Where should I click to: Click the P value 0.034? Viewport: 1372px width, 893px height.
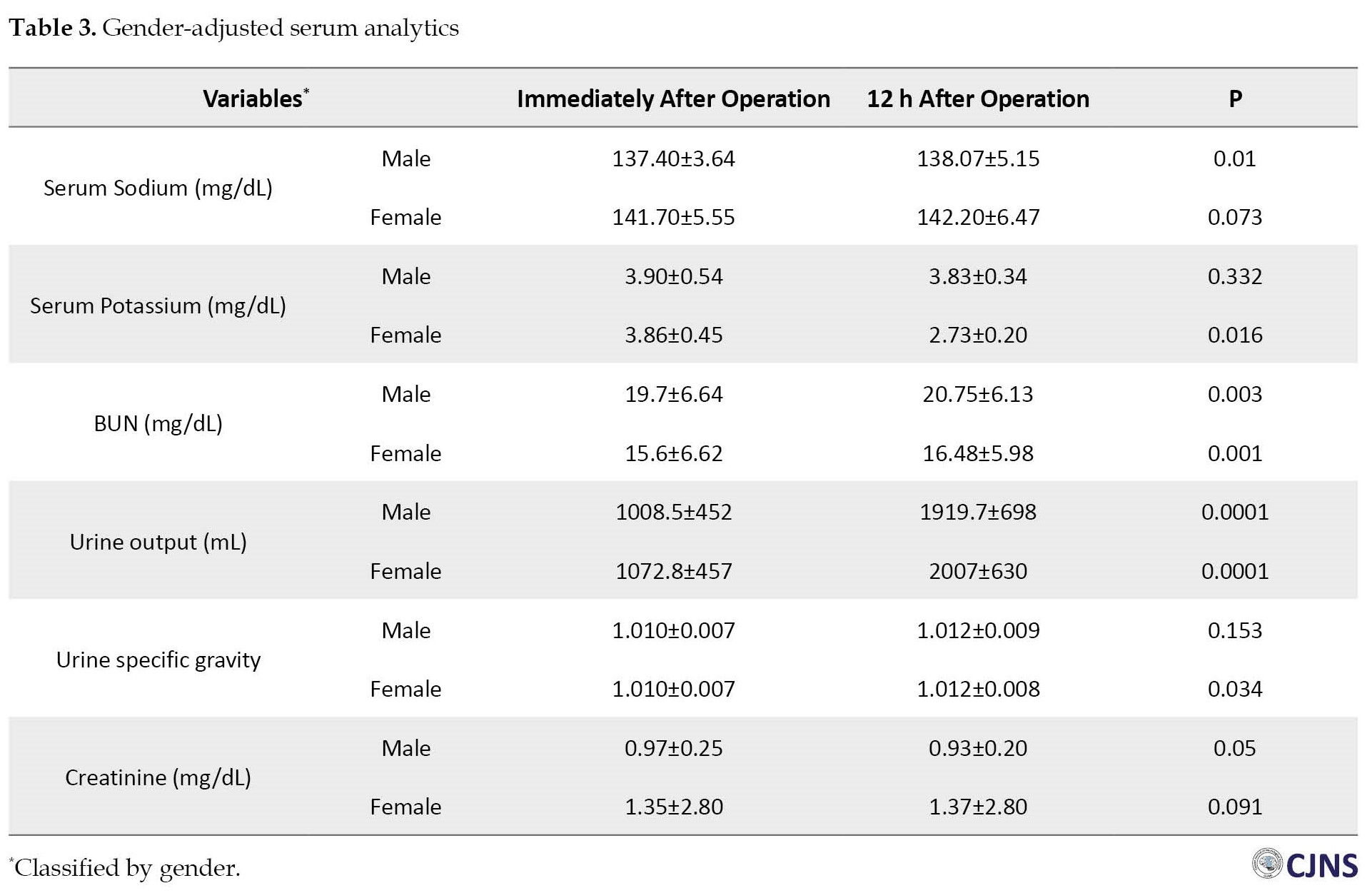tap(1235, 689)
